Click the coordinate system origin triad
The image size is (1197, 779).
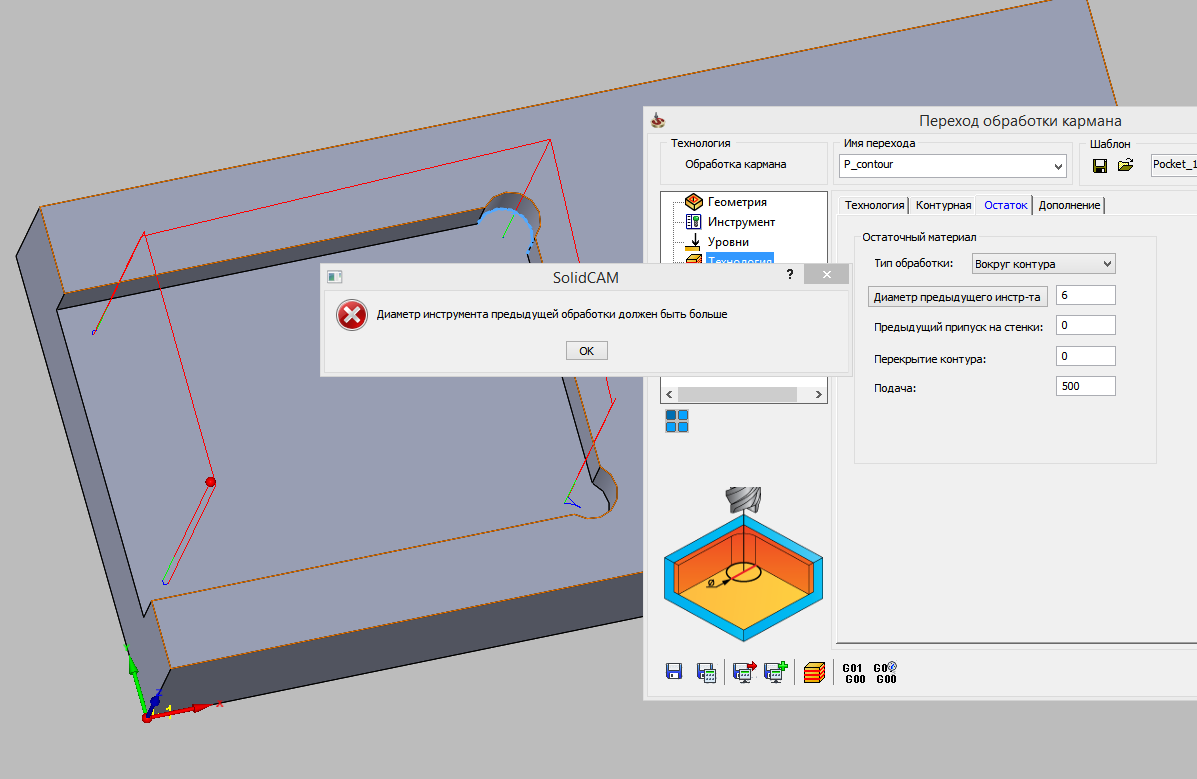(x=147, y=717)
